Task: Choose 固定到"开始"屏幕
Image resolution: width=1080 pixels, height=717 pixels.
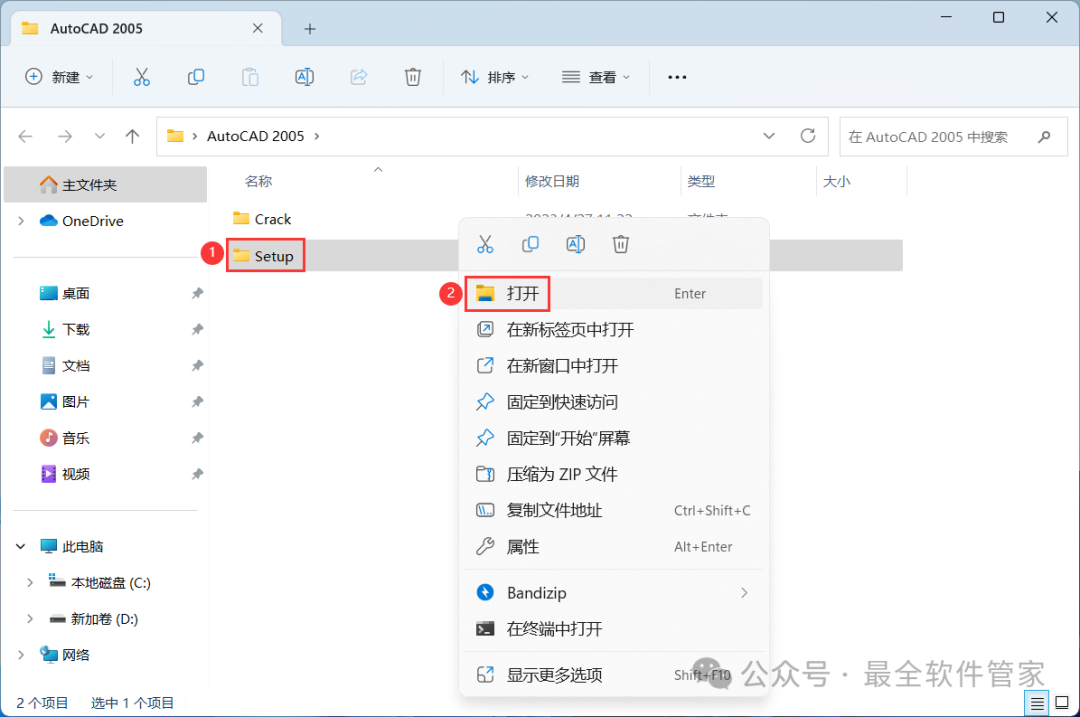Action: pyautogui.click(x=614, y=438)
